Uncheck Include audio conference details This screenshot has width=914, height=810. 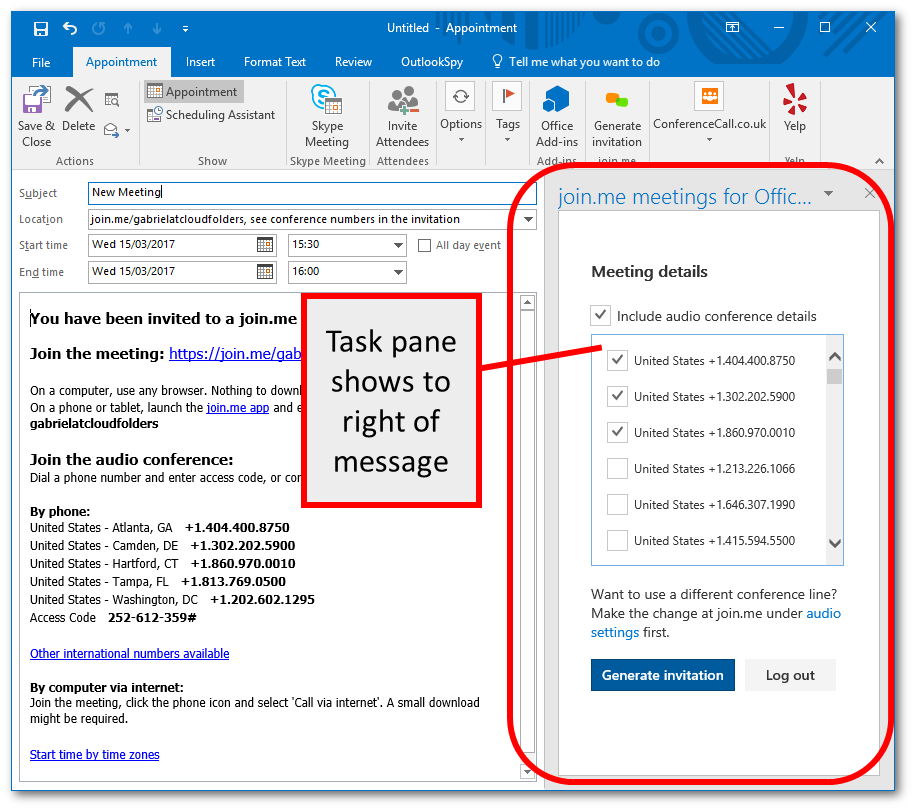[601, 316]
